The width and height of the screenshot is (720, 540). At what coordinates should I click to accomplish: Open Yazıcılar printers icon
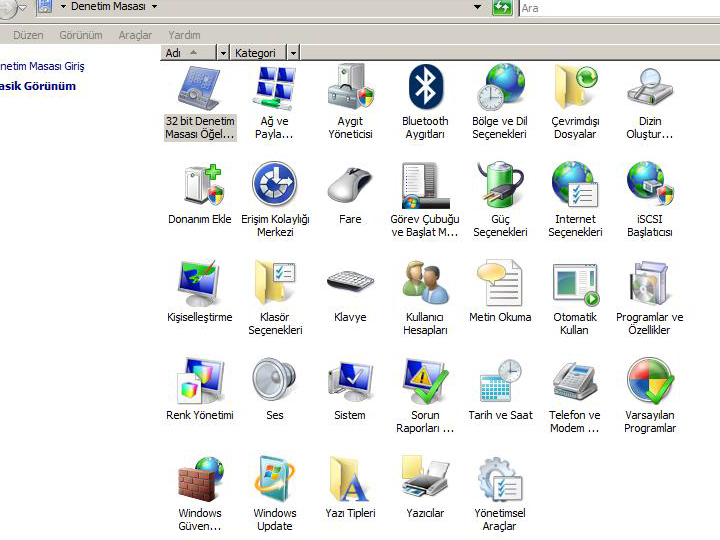pyautogui.click(x=425, y=480)
